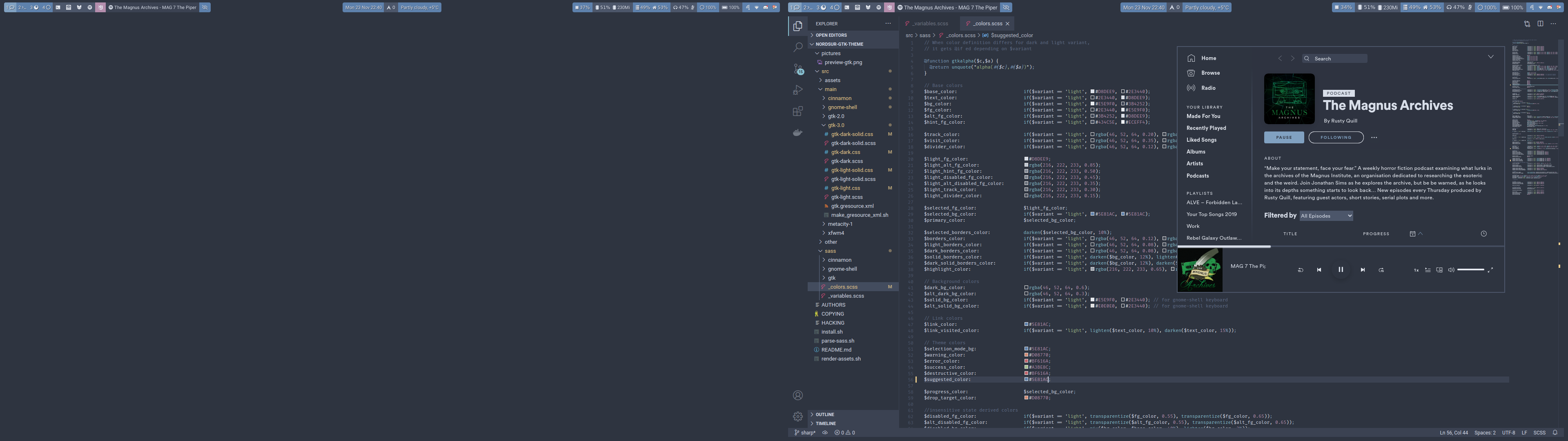Viewport: 1568px width, 441px height.
Task: Click the SCSS language mode indicator
Action: 1539,433
